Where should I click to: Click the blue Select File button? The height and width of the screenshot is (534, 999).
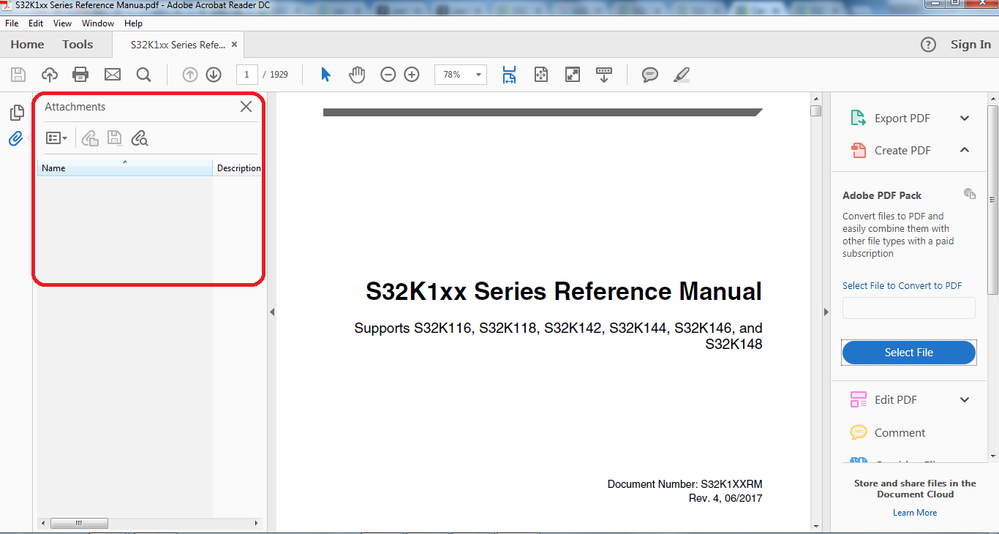click(909, 352)
